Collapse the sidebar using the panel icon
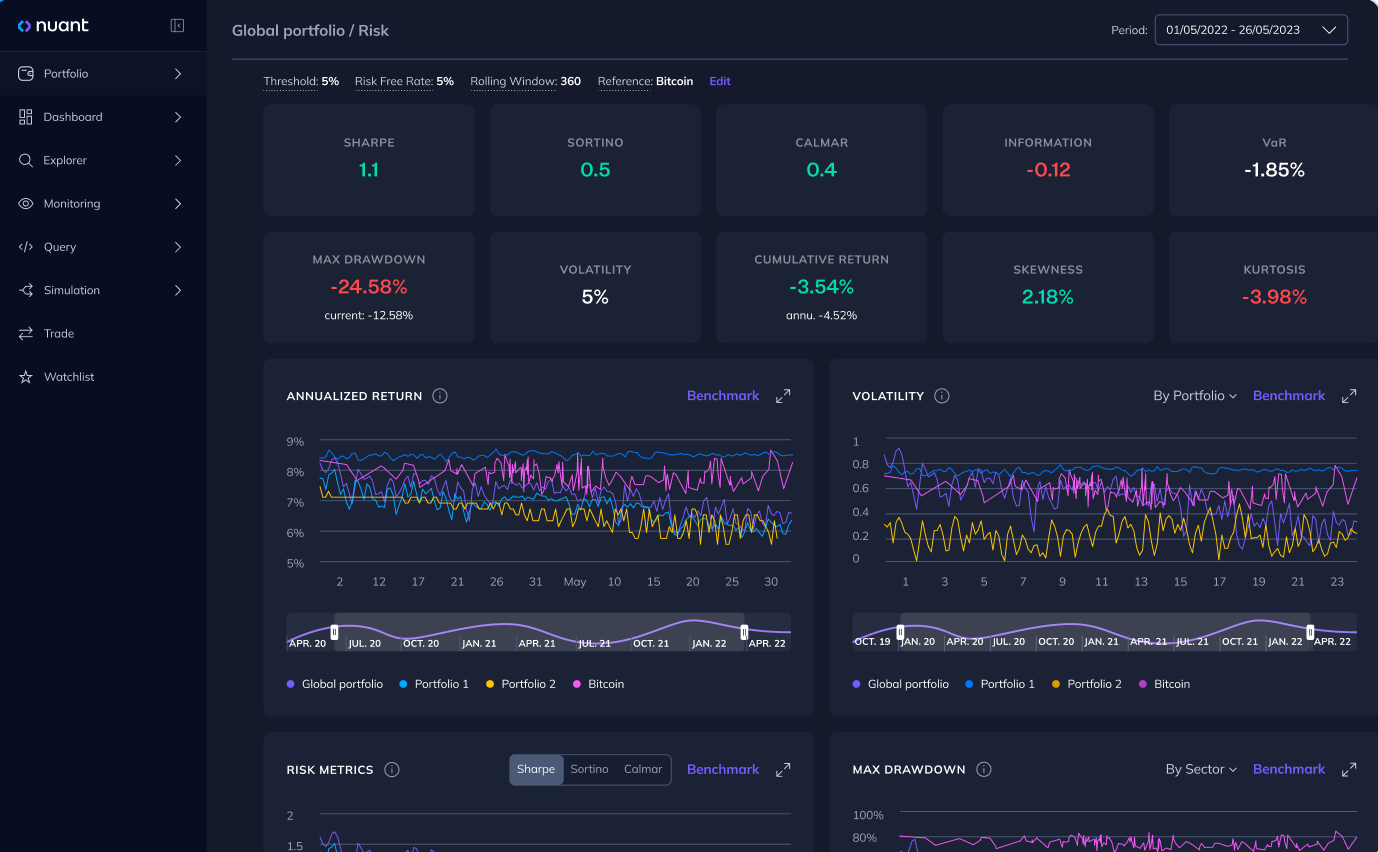Image resolution: width=1378 pixels, height=852 pixels. 177,25
